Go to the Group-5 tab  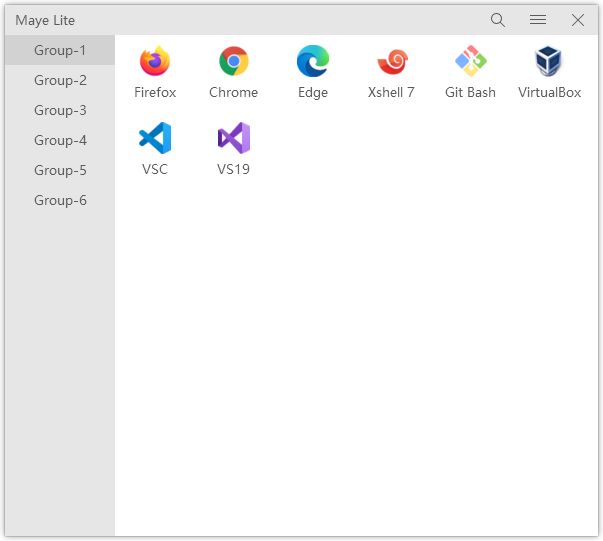[x=60, y=170]
